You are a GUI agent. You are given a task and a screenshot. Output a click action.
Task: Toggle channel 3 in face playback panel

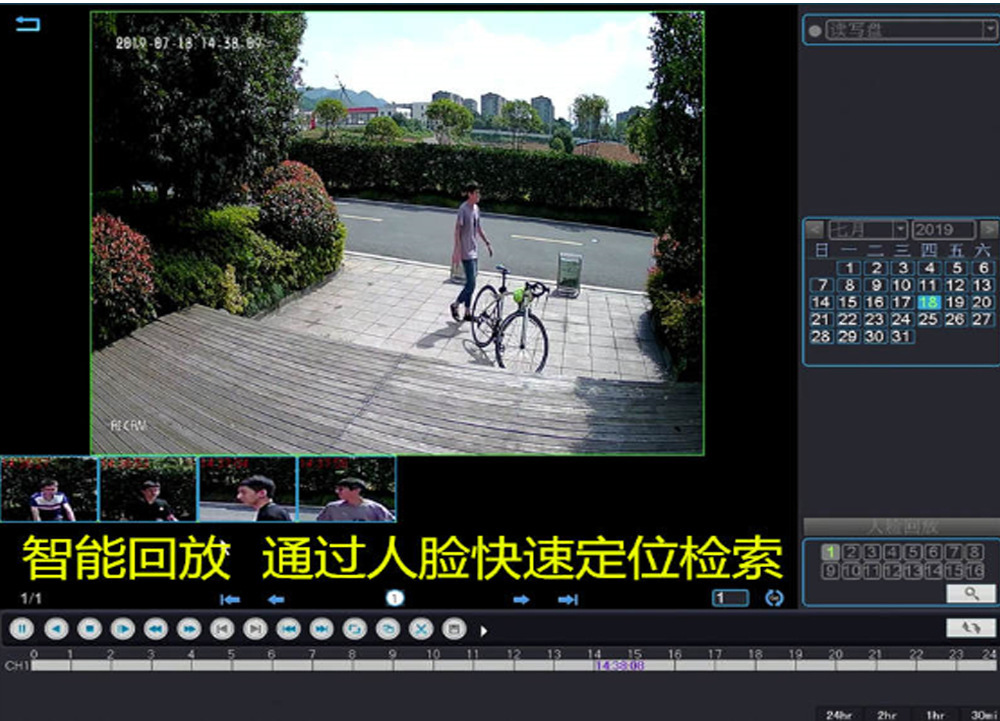[872, 552]
